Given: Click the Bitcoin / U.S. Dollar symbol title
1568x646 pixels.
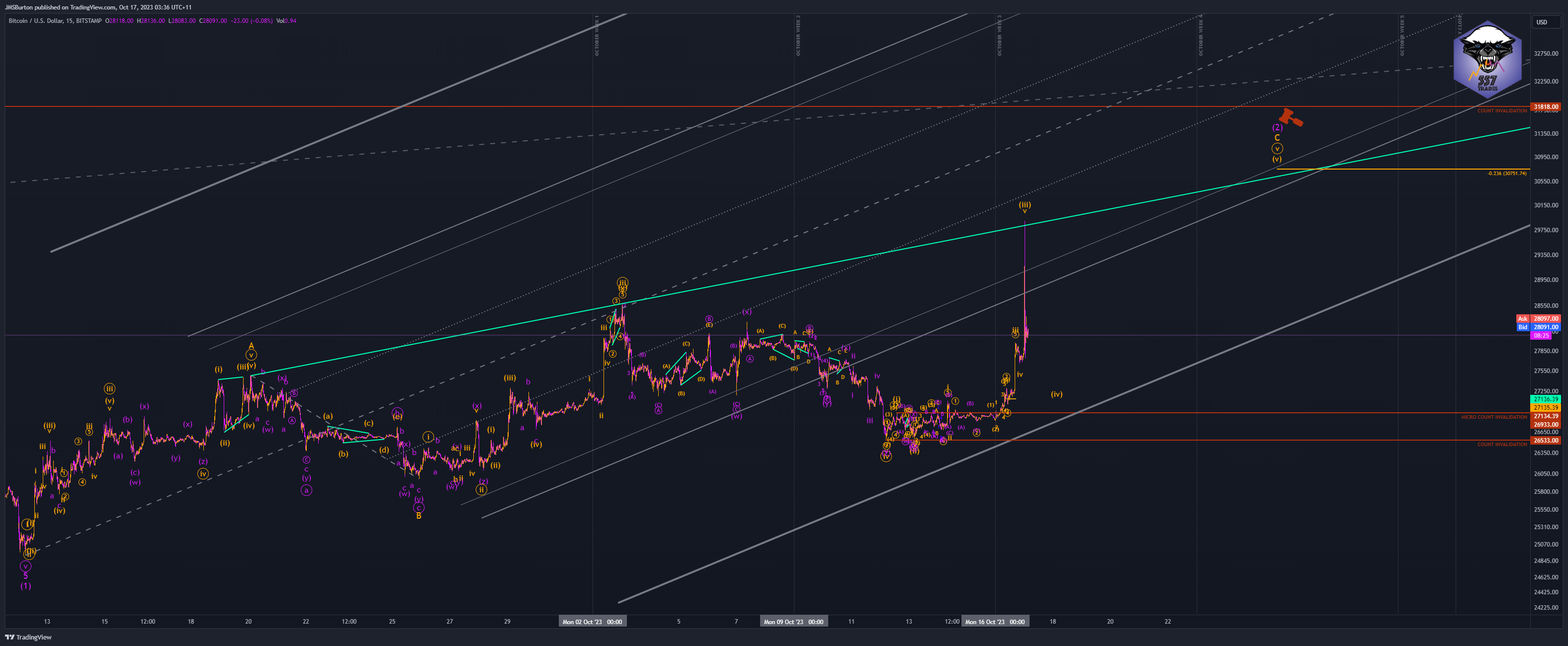Looking at the screenshot, I should tap(55, 21).
